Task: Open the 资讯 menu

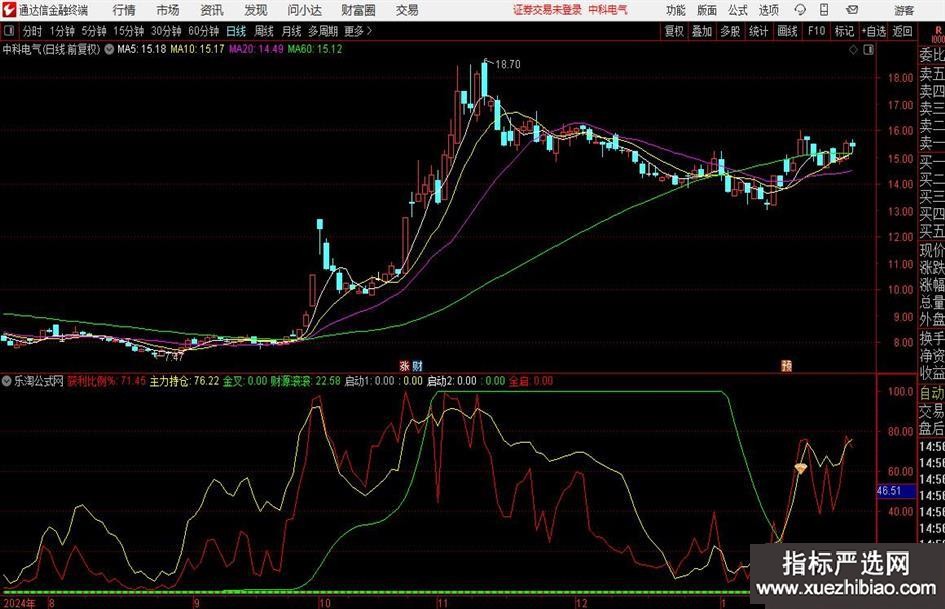Action: (212, 10)
